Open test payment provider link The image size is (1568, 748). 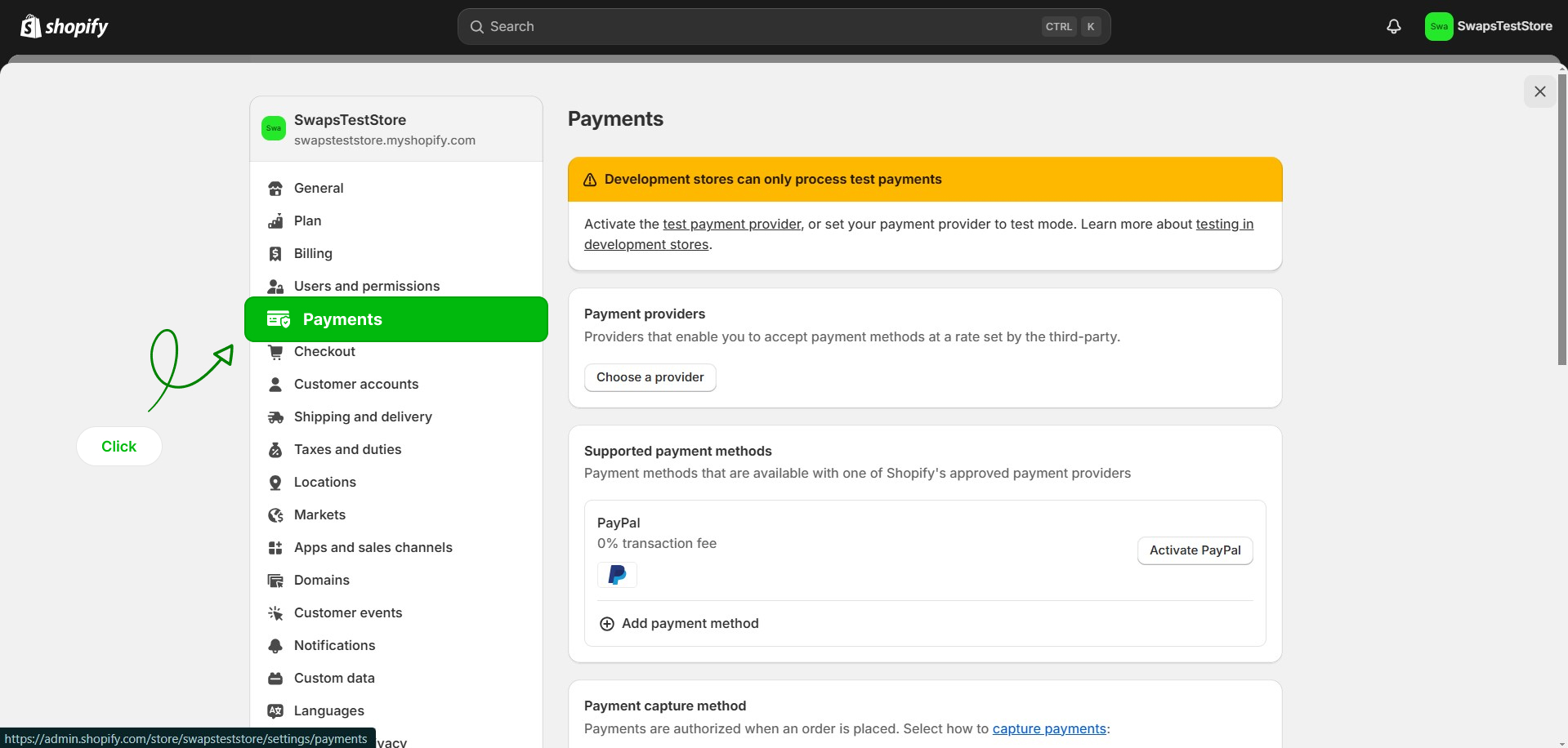click(732, 224)
